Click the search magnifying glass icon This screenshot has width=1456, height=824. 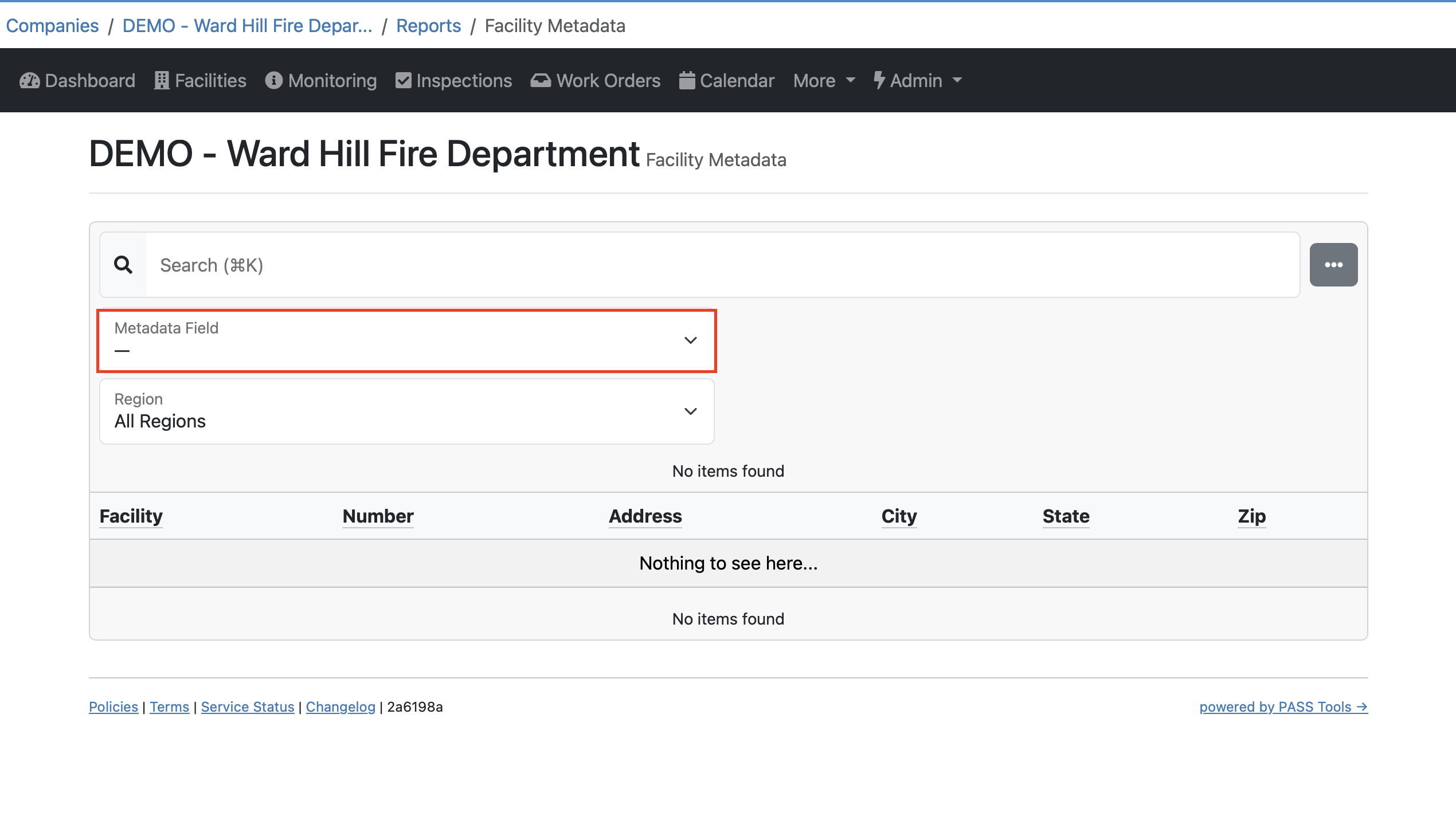click(123, 265)
